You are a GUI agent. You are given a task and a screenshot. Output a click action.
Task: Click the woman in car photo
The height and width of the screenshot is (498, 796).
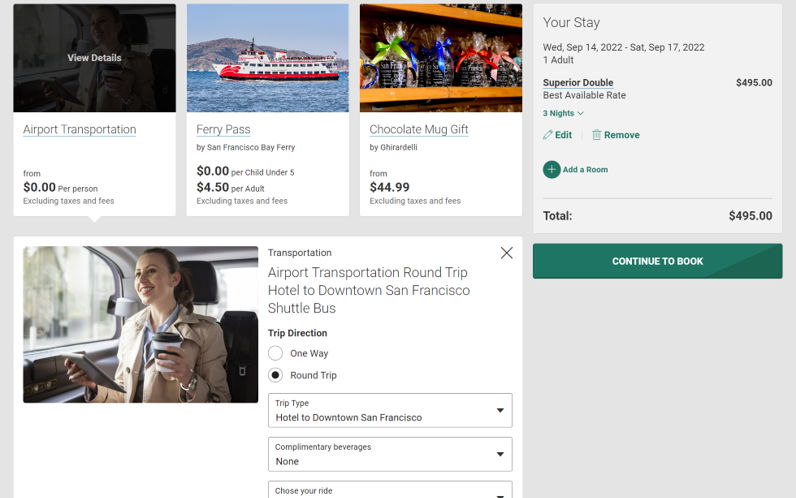(141, 324)
